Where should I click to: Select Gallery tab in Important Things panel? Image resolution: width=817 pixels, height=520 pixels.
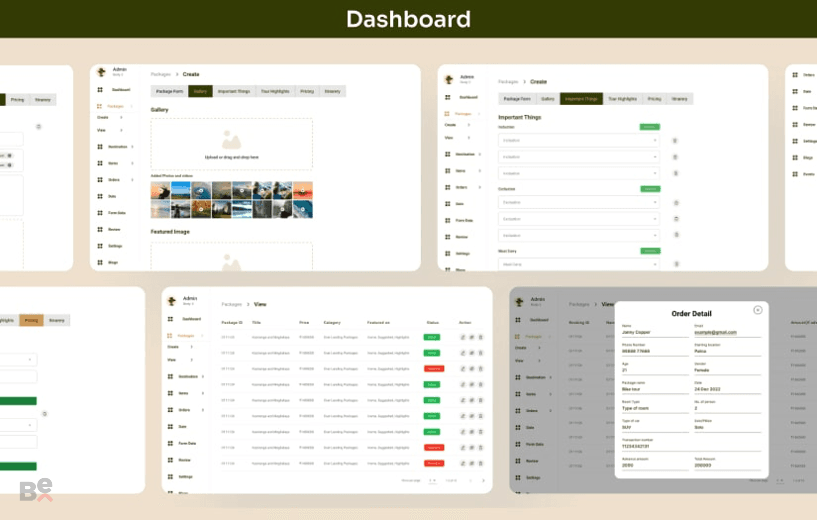coord(548,99)
